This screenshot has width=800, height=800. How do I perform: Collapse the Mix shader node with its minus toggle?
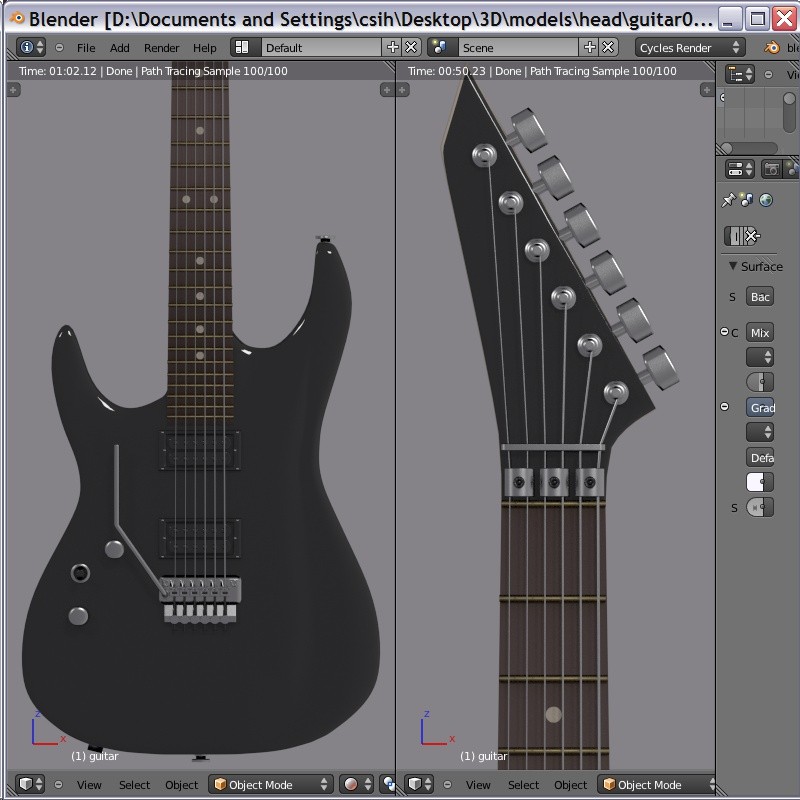click(x=723, y=330)
